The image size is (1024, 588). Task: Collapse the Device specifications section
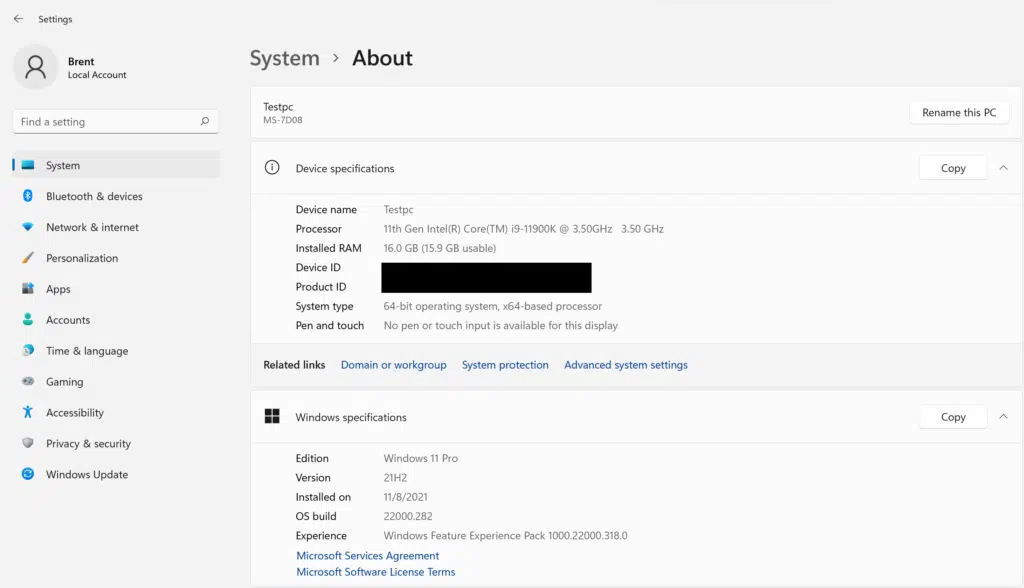[x=1003, y=168]
